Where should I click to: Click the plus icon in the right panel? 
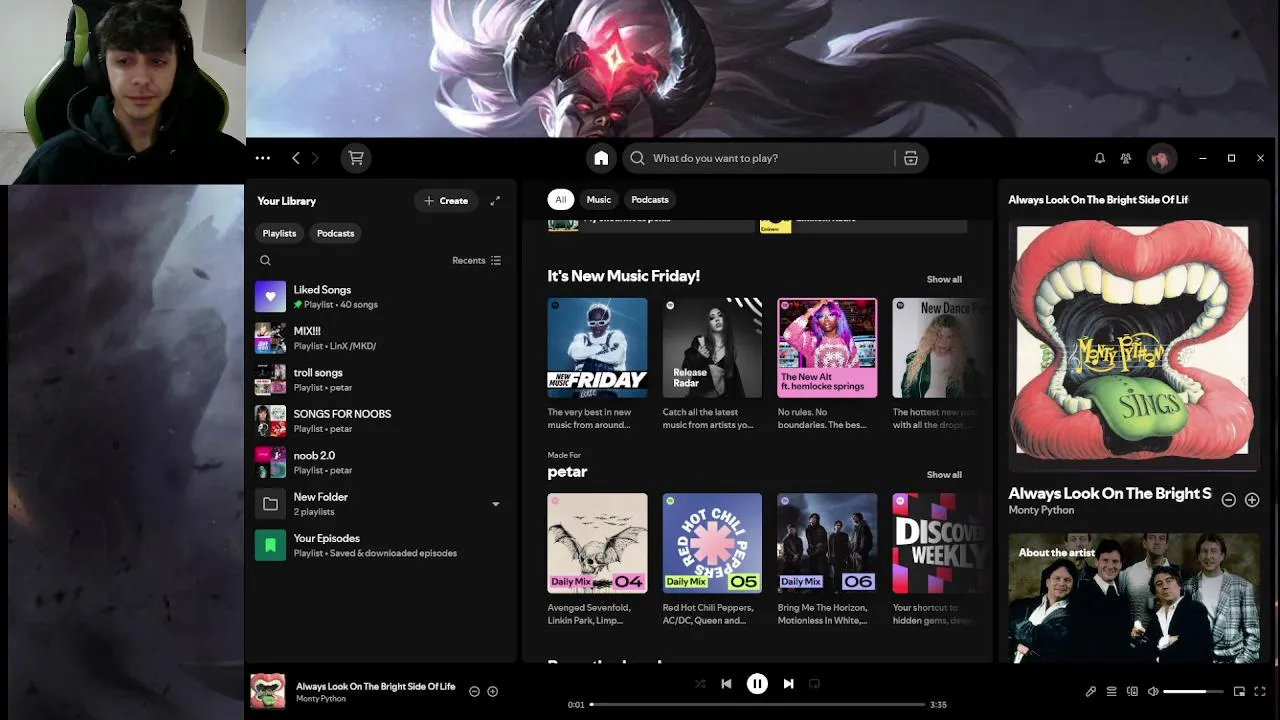1252,500
